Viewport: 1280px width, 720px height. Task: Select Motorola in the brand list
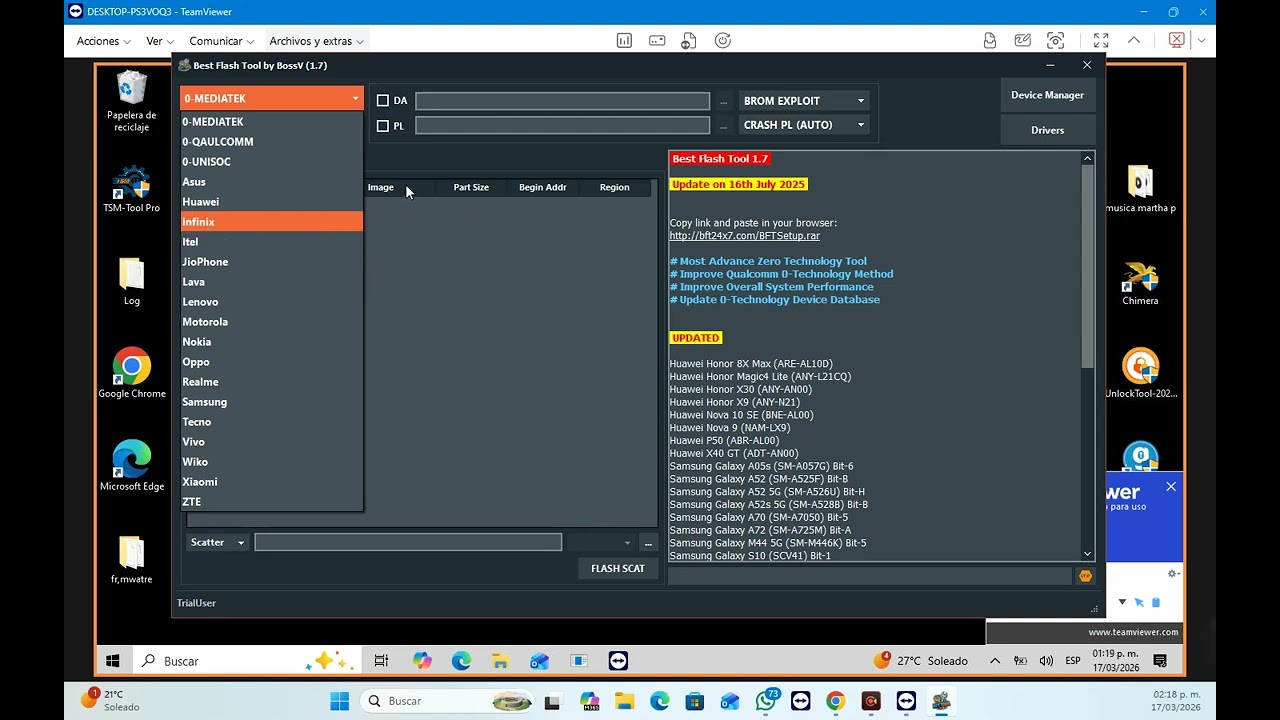tap(271, 322)
